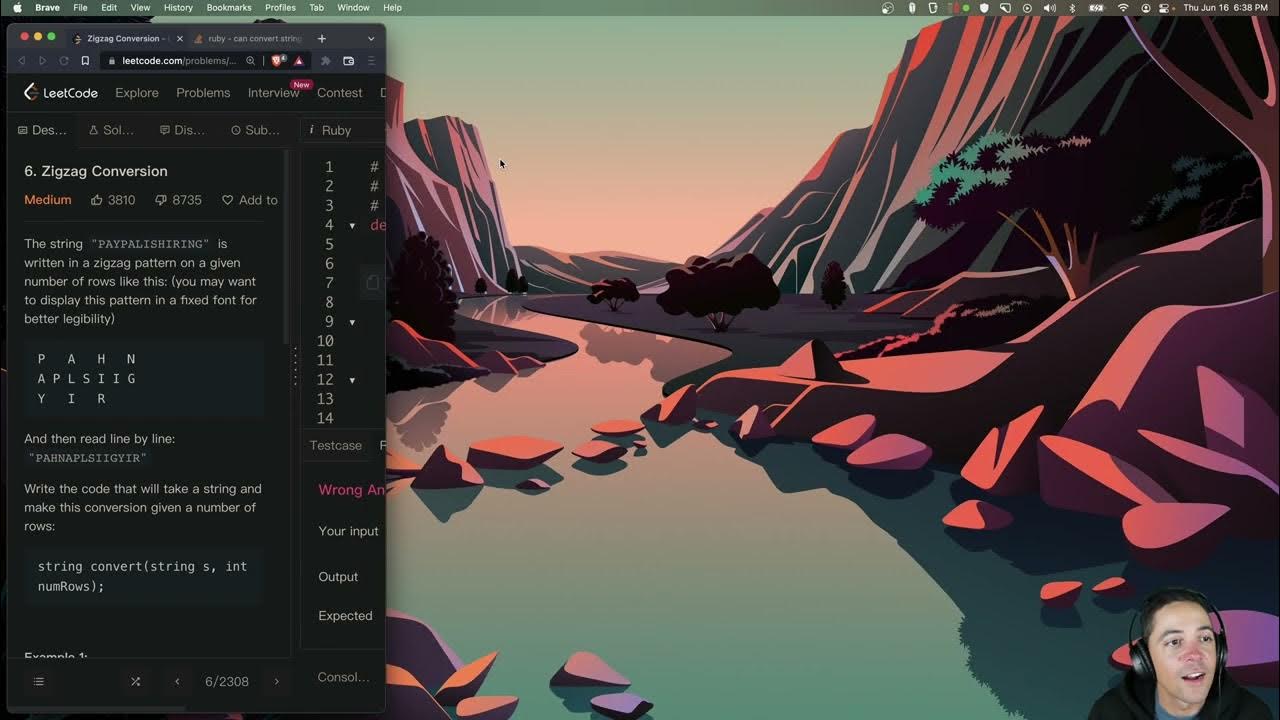Image resolution: width=1280 pixels, height=720 pixels.
Task: Open the problem list icon
Action: pyautogui.click(x=38, y=681)
